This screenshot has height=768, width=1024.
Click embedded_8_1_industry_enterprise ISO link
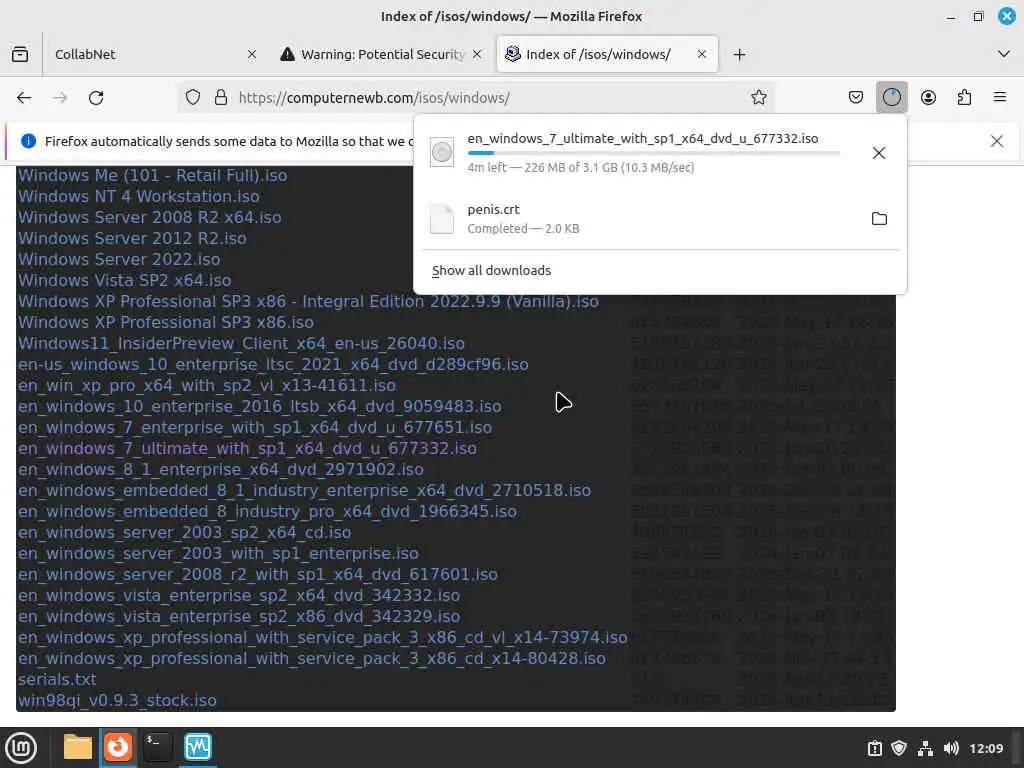pos(304,490)
